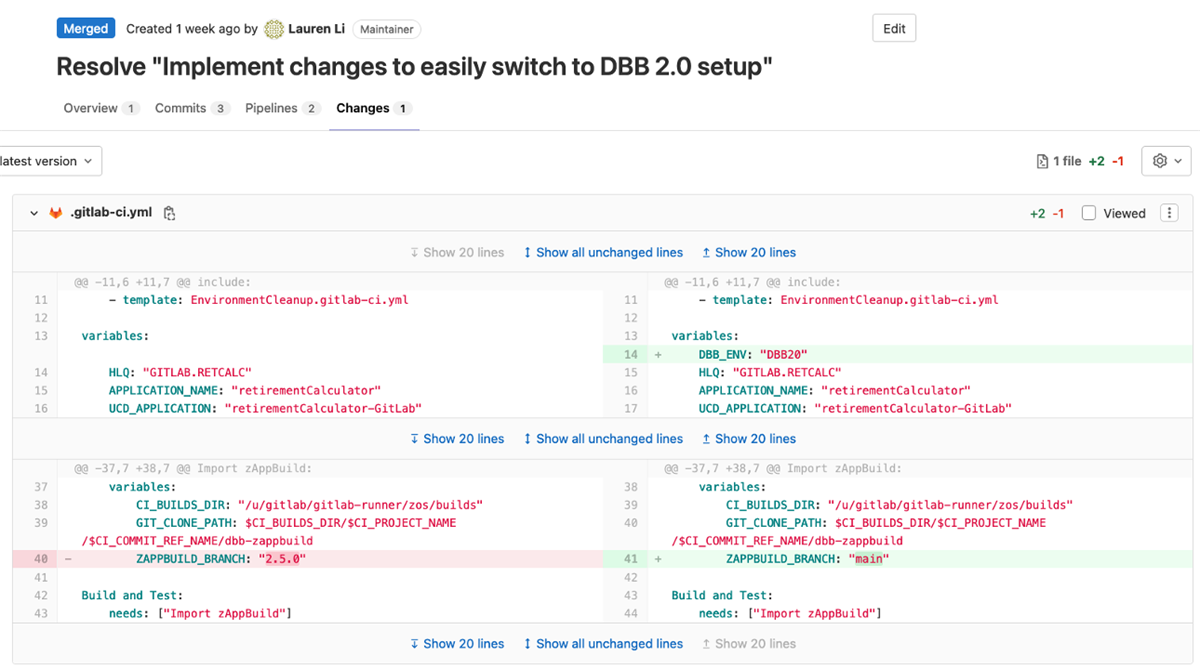Mark the file as Viewed
The image size is (1200, 669).
pos(1088,213)
